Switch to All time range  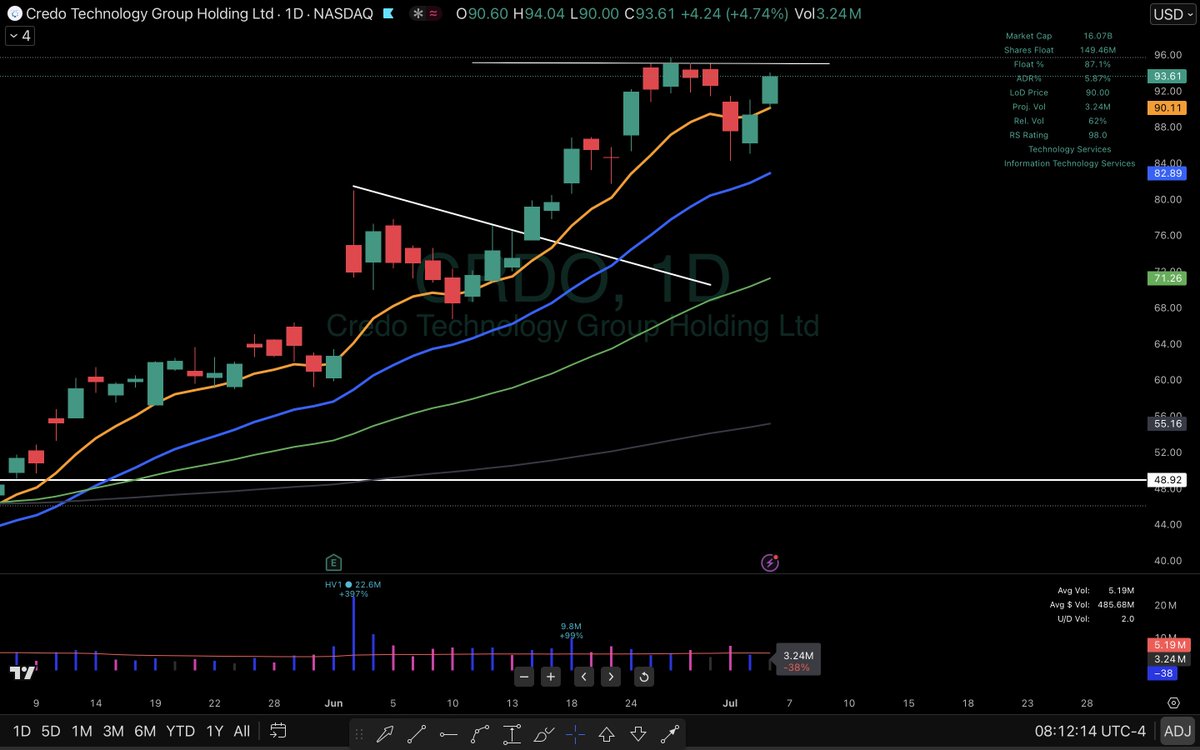pyautogui.click(x=241, y=731)
